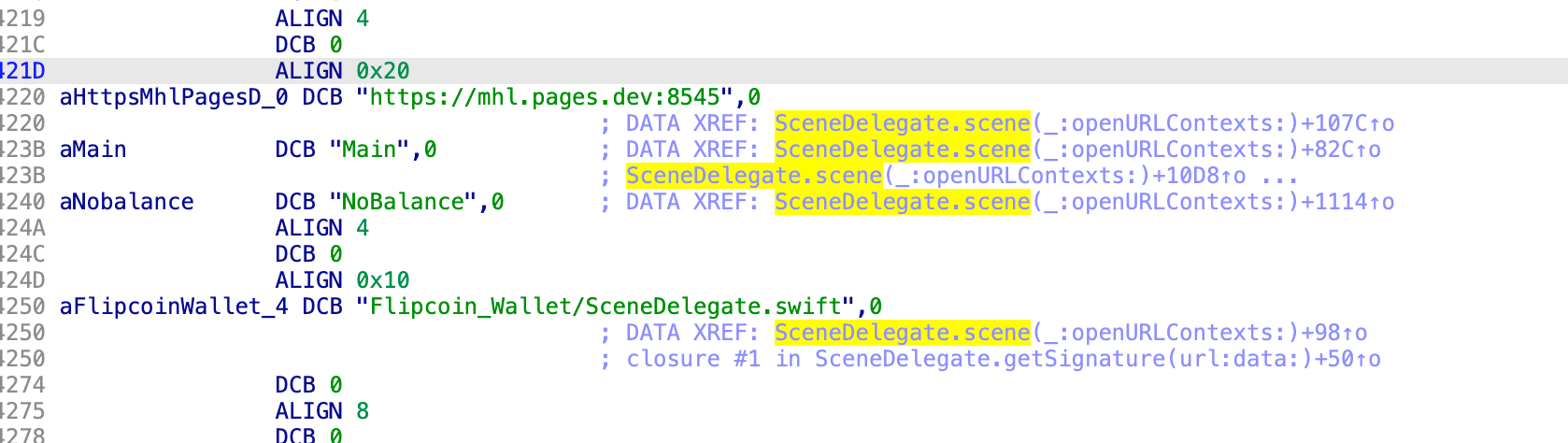This screenshot has width=1568, height=443.
Task: Follow the xref ending with +82C↑o
Action: (x=1078, y=150)
